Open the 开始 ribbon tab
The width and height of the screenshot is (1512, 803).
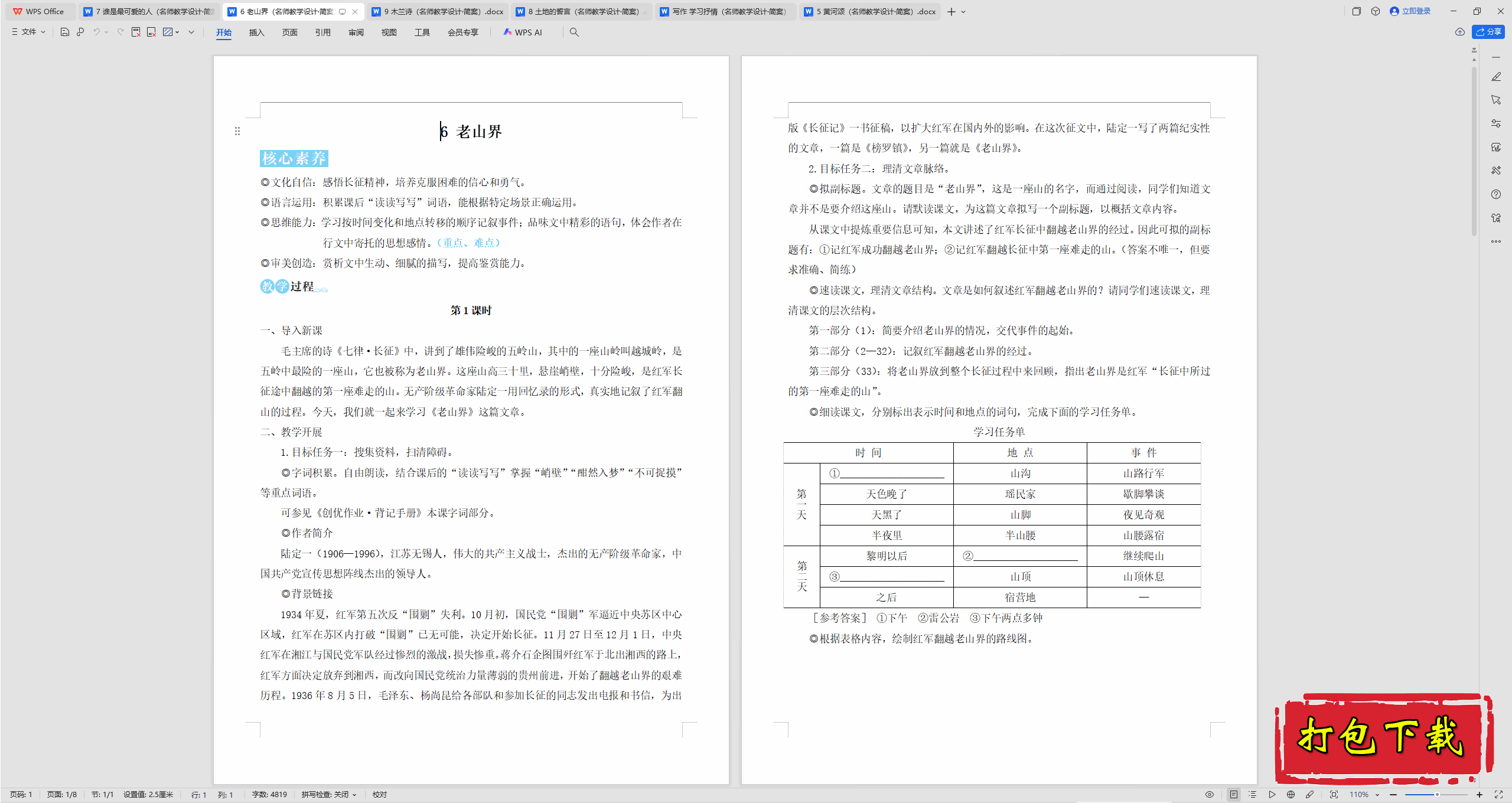tap(224, 32)
